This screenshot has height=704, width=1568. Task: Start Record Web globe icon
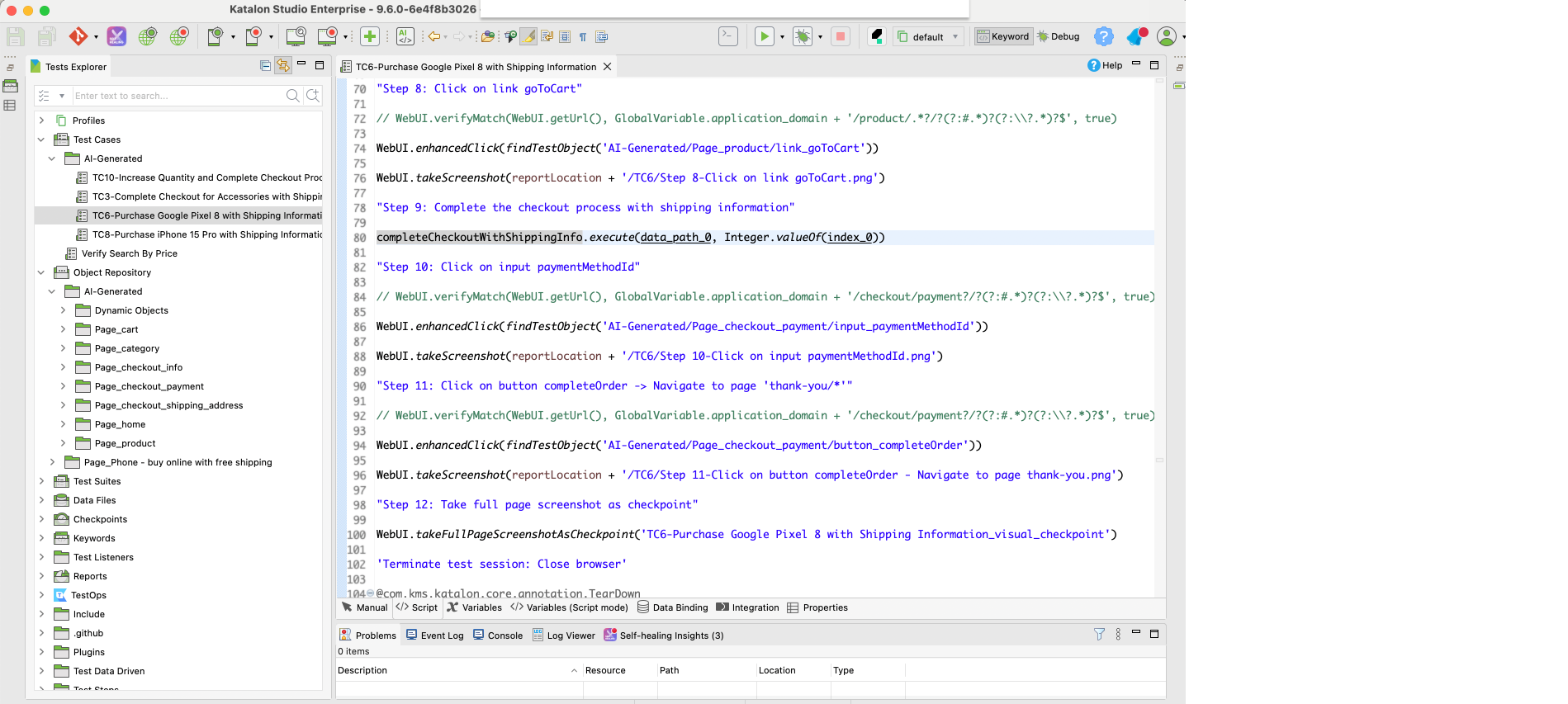coord(179,36)
